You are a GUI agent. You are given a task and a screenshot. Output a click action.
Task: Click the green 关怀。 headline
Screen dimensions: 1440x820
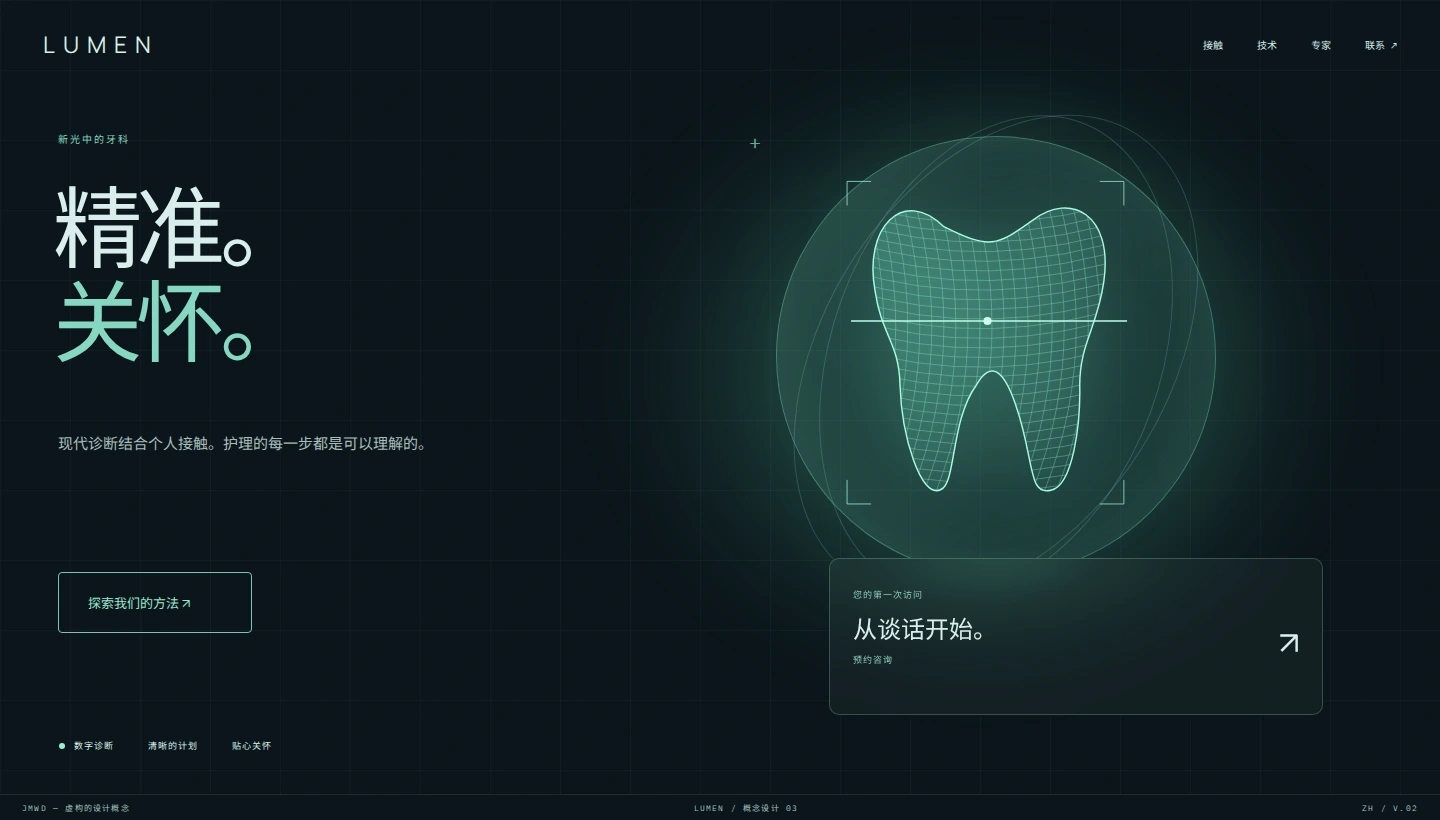tap(153, 321)
